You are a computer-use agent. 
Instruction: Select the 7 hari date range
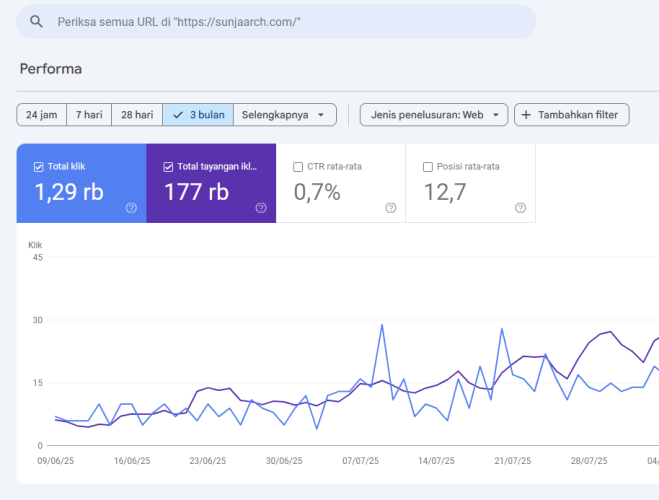point(89,115)
